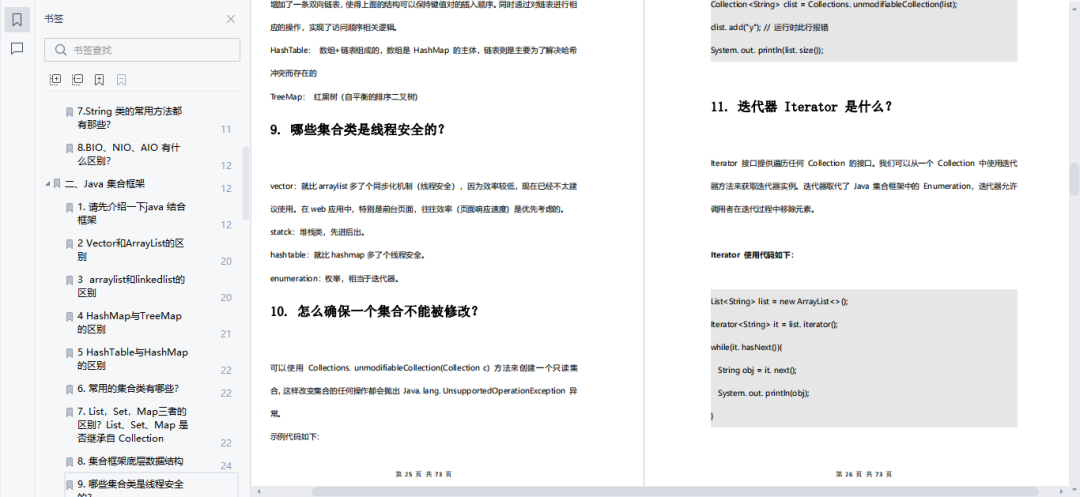The image size is (1080, 497).
Task: Click page number 24 beside 8. 集合框架底层数据结构
Action: pos(226,465)
